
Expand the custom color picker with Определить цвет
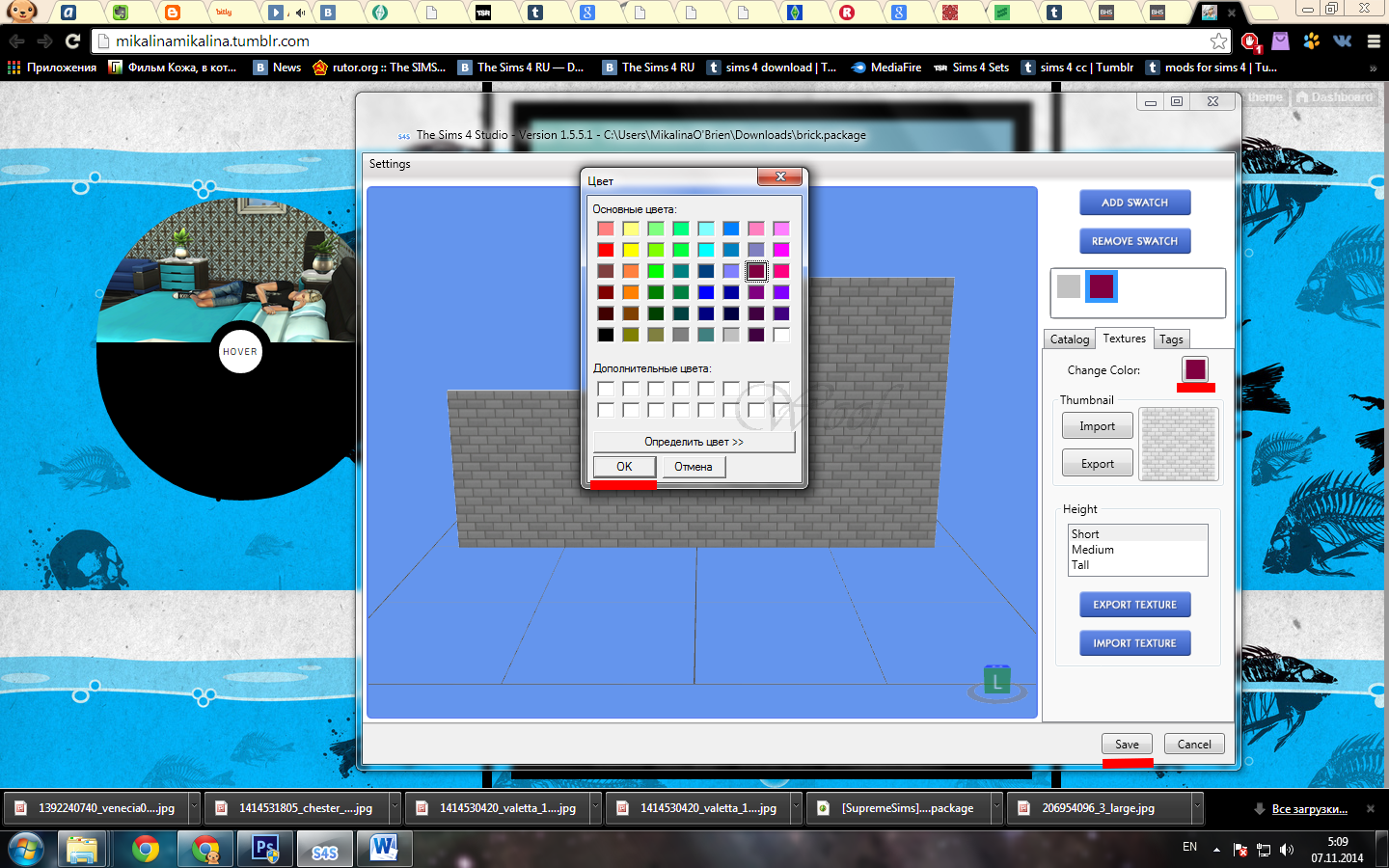coord(694,442)
